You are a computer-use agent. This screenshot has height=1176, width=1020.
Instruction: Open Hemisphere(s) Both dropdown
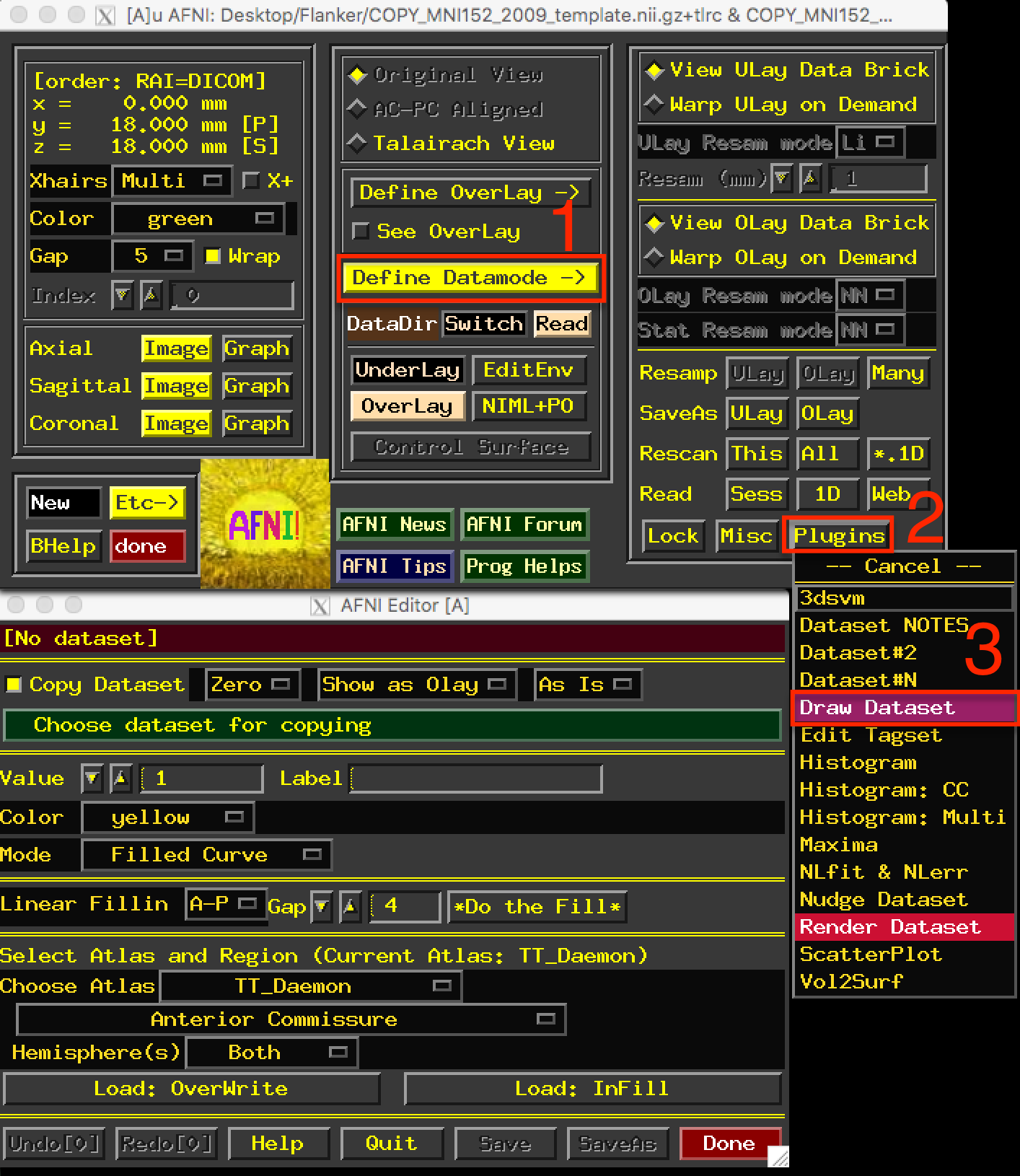(272, 1053)
